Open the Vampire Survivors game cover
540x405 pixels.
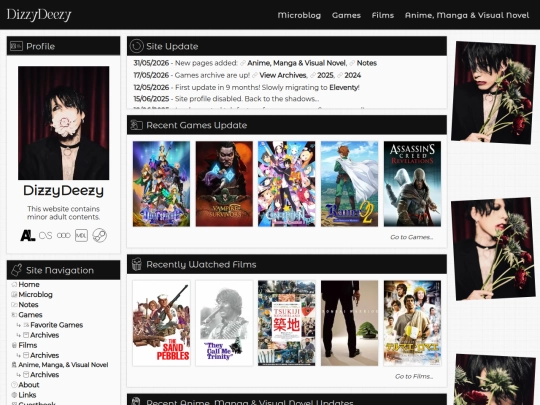coord(224,184)
